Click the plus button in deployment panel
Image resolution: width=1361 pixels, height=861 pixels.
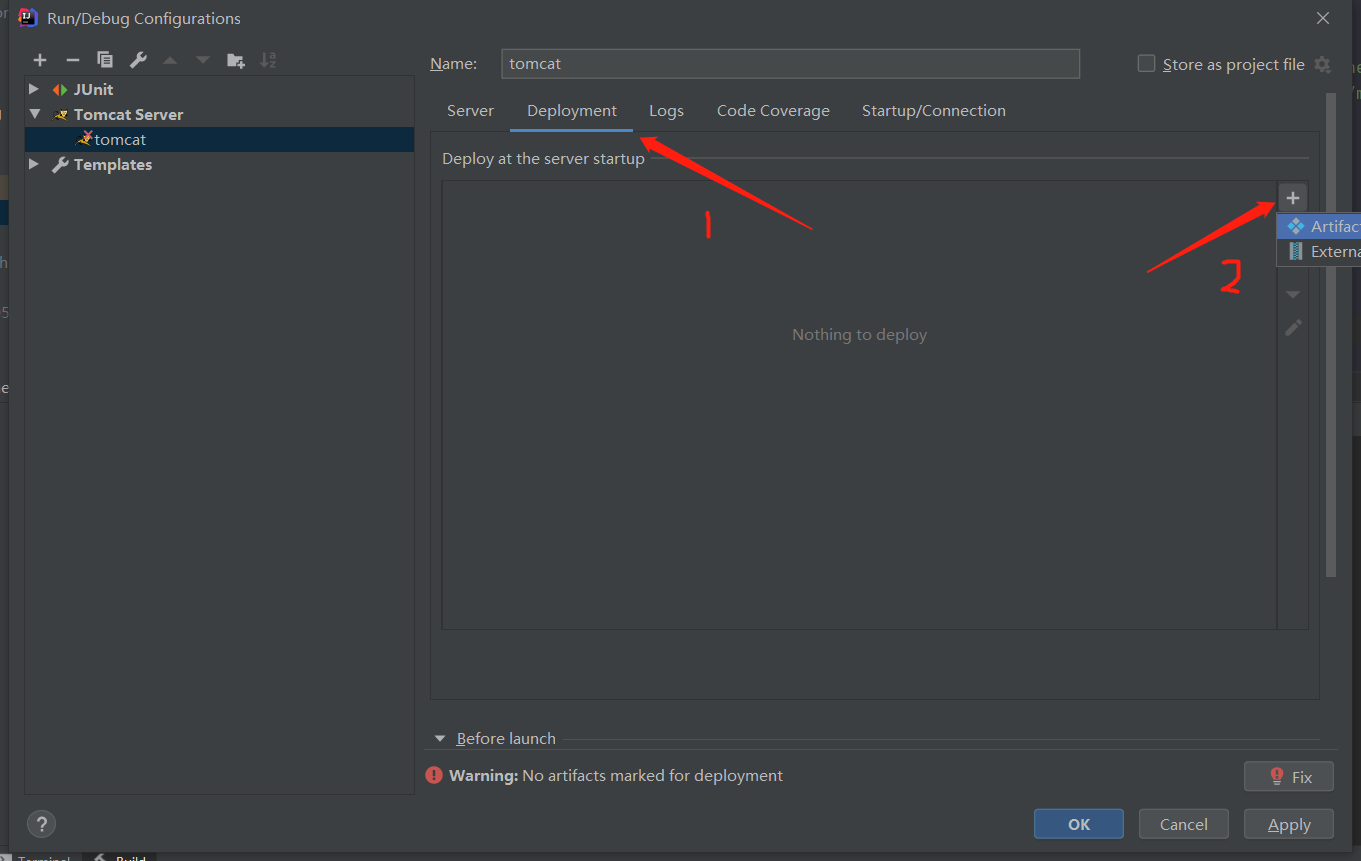pyautogui.click(x=1293, y=198)
